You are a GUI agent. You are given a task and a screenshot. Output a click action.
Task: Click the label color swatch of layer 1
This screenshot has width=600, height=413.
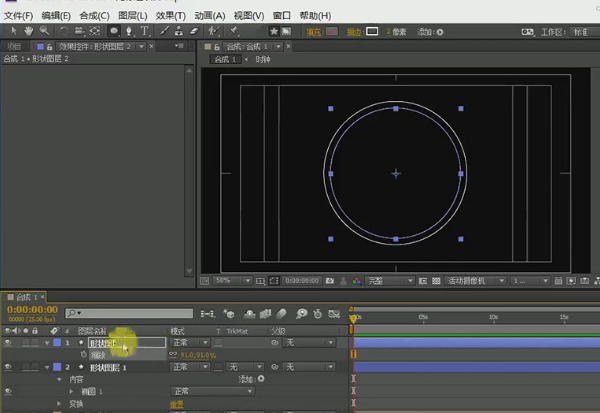point(57,343)
